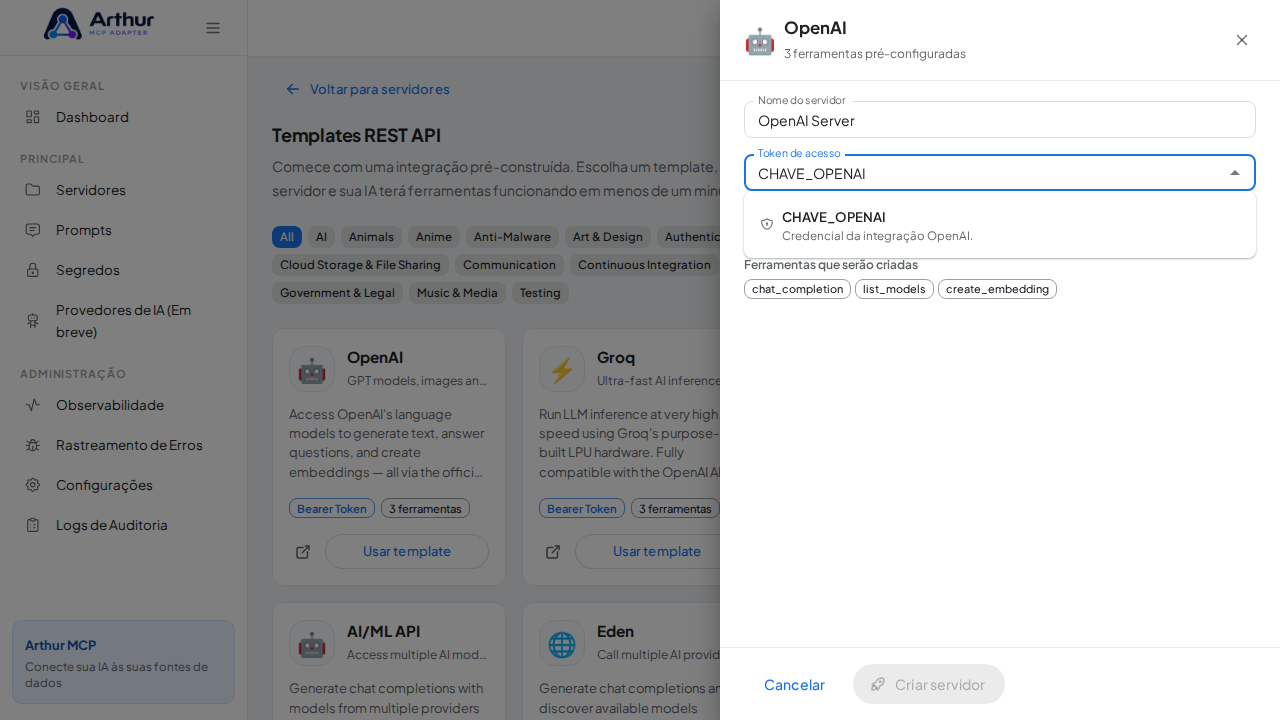Click Voltar para servidores link
The height and width of the screenshot is (720, 1280).
(x=367, y=89)
